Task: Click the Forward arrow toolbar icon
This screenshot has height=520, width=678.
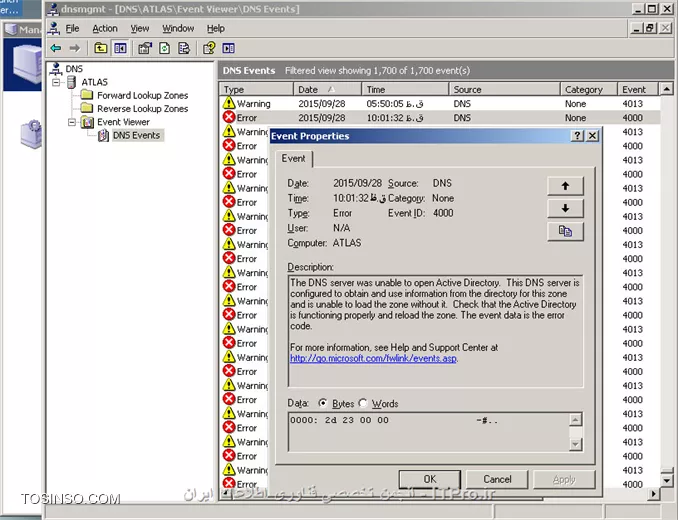Action: (x=75, y=48)
